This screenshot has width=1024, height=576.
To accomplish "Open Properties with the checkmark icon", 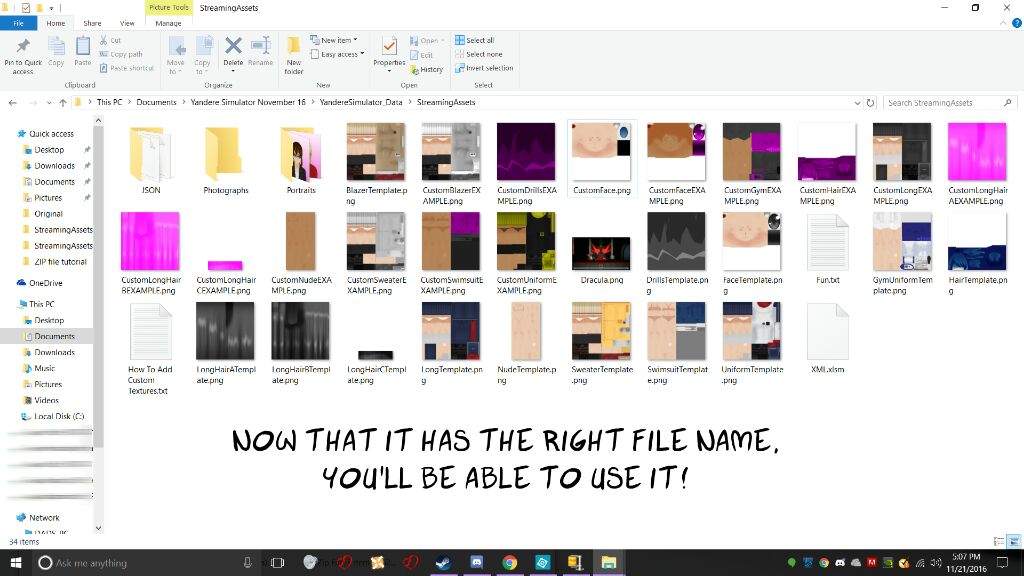I will (389, 47).
